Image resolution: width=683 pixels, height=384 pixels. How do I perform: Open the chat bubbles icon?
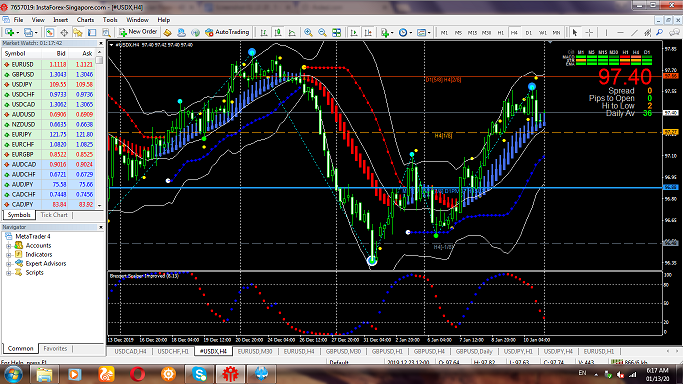tap(674, 33)
